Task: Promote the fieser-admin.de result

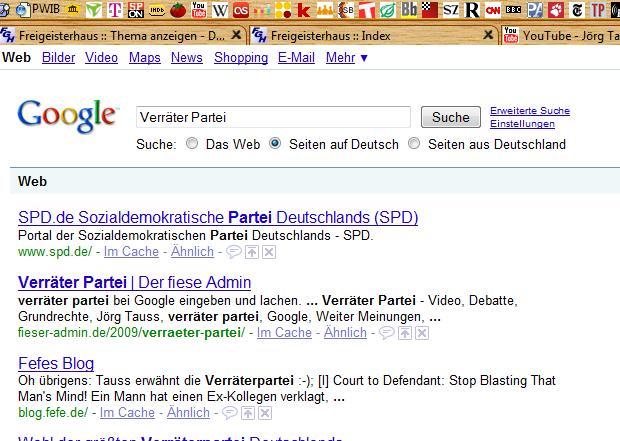Action: (x=405, y=333)
